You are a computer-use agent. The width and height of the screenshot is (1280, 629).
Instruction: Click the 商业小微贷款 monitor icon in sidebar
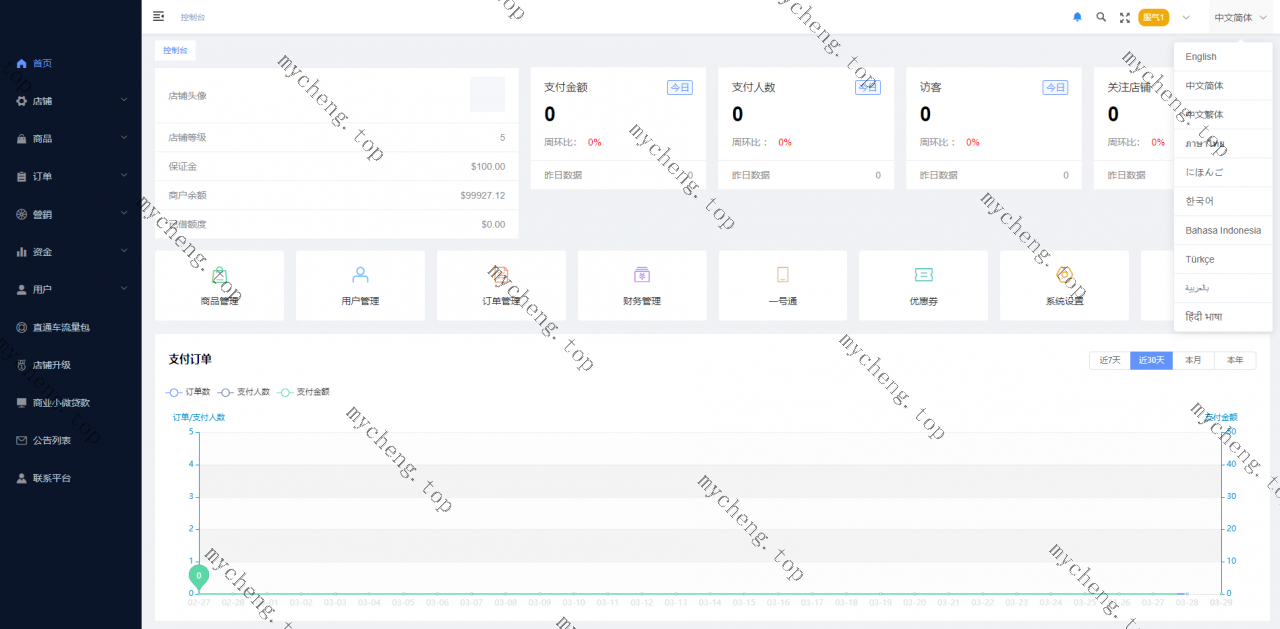[x=22, y=403]
